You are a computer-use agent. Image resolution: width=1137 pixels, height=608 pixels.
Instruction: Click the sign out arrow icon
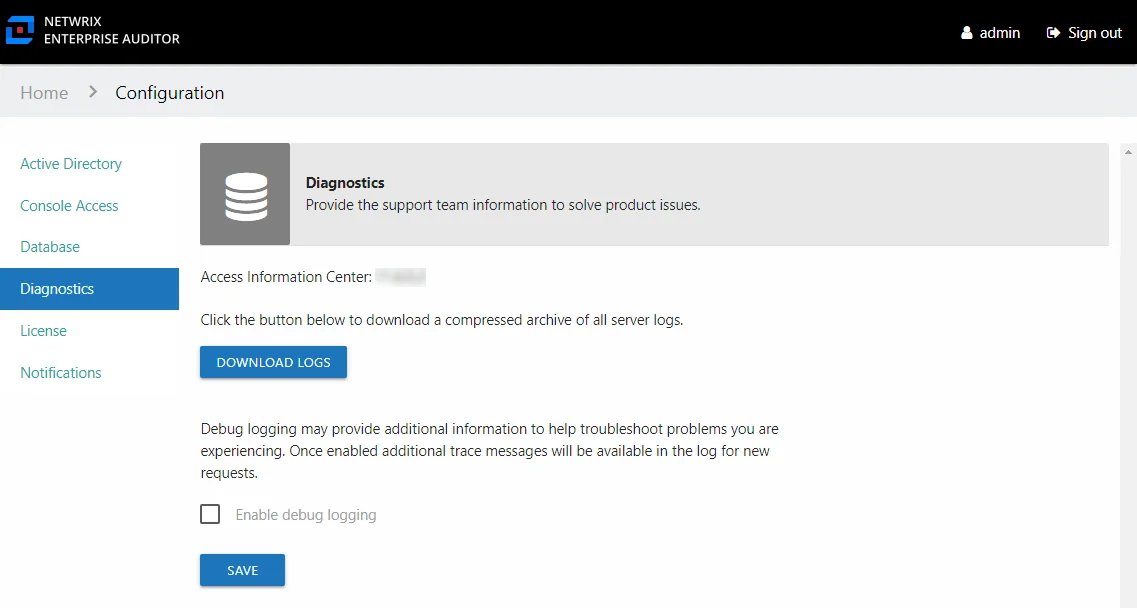[1053, 33]
